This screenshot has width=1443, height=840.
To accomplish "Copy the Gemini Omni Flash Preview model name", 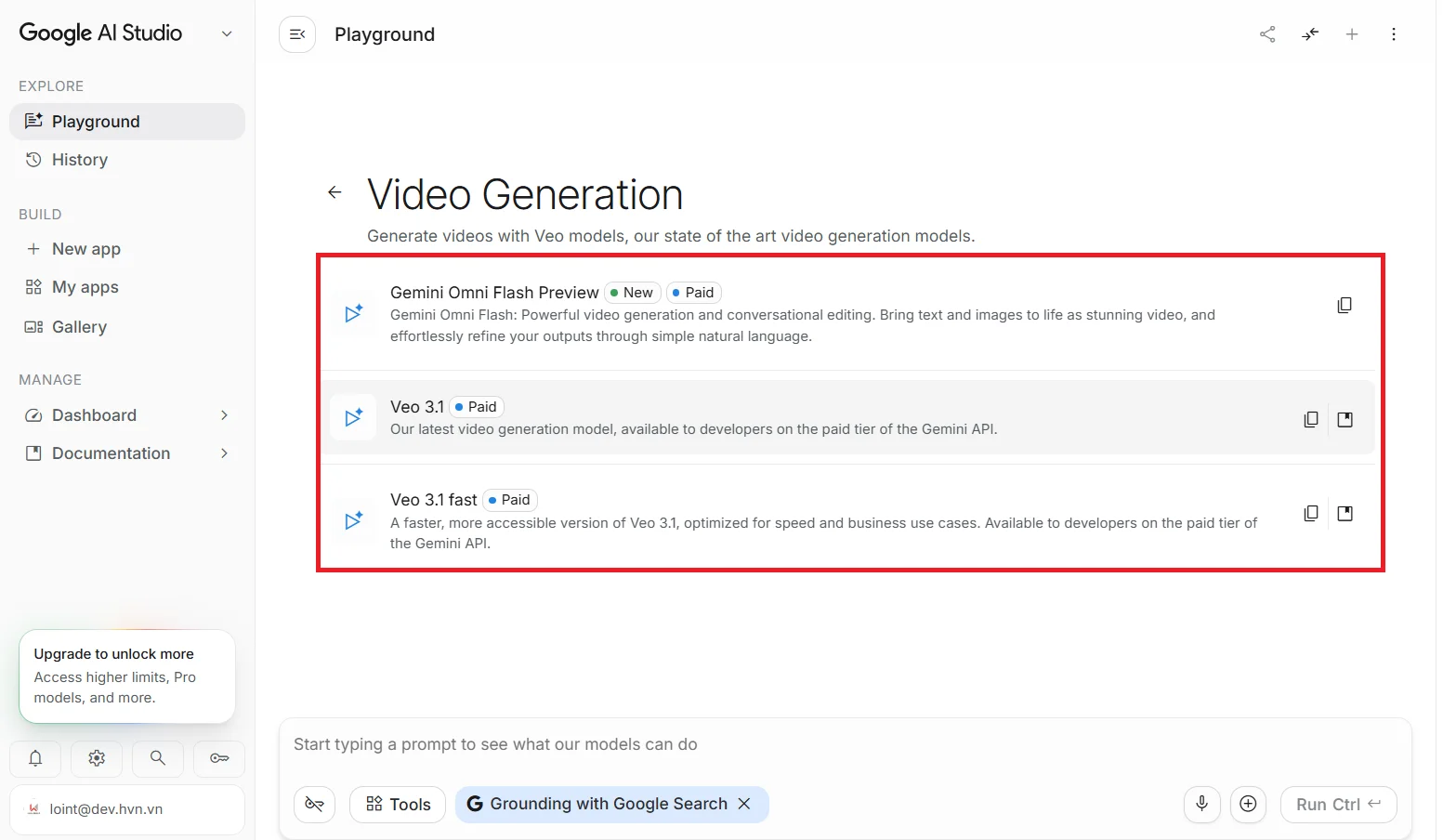I will (1345, 305).
